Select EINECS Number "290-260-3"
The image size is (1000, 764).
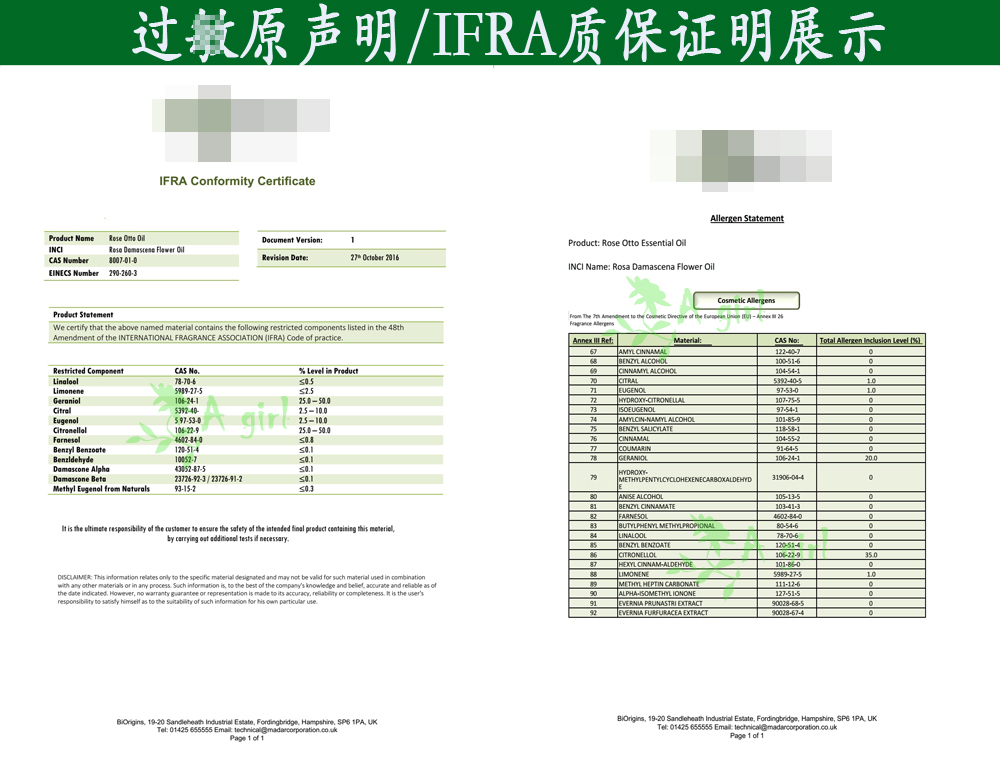(123, 273)
